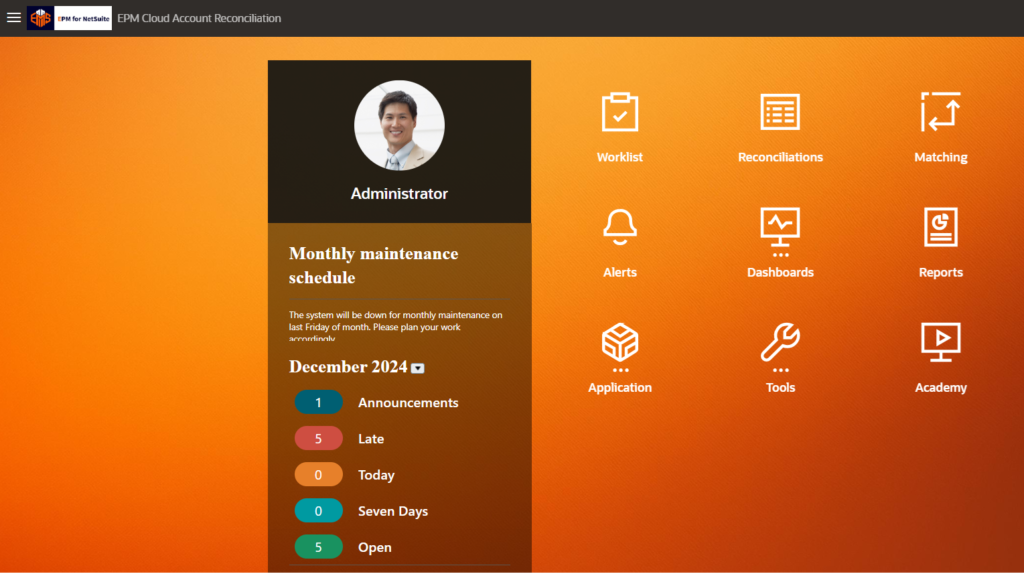Open the Reconciliations list icon
1024x576 pixels.
(780, 112)
